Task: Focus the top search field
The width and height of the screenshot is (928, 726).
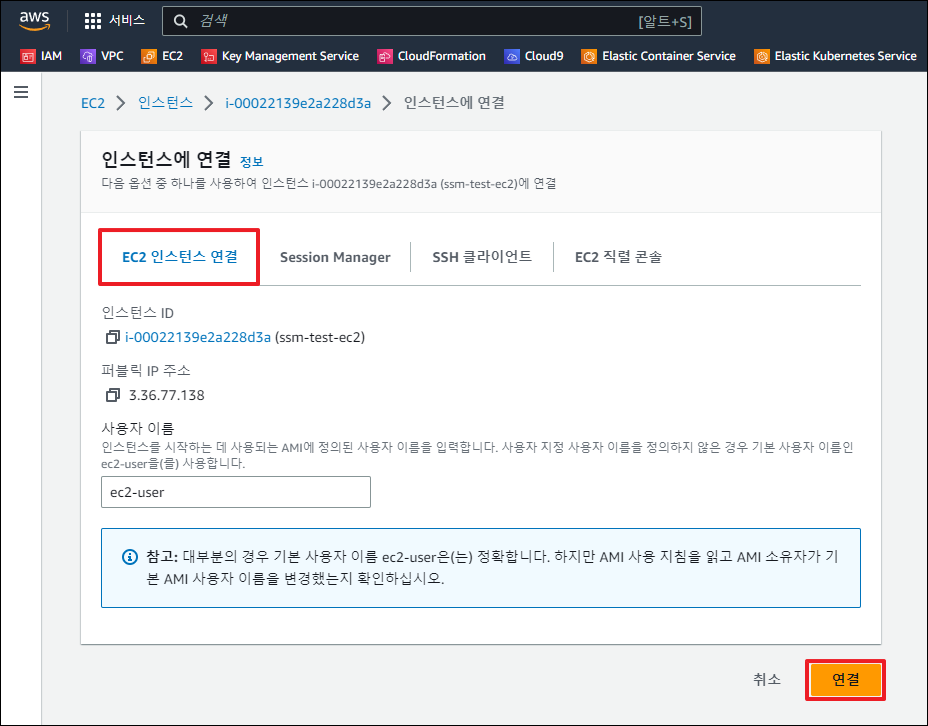Action: click(x=432, y=21)
